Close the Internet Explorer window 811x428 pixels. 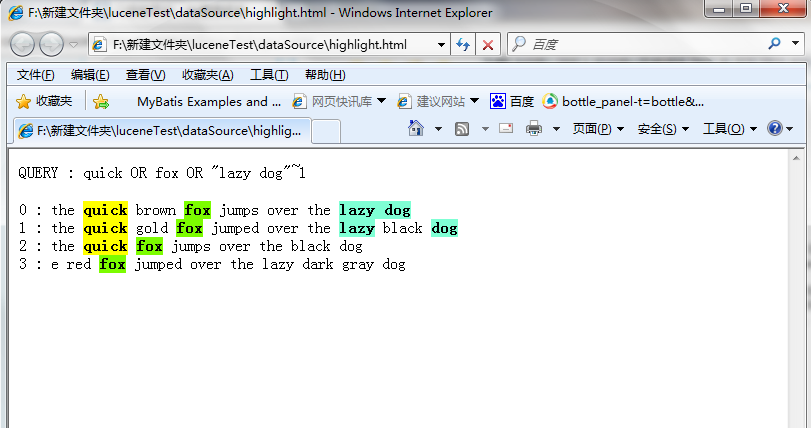tap(783, 8)
